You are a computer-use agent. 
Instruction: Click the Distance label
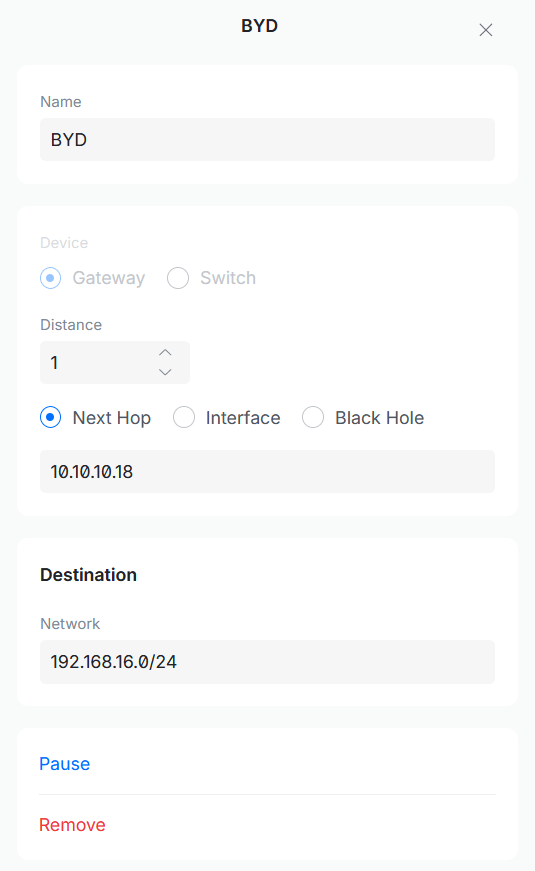pyautogui.click(x=71, y=324)
